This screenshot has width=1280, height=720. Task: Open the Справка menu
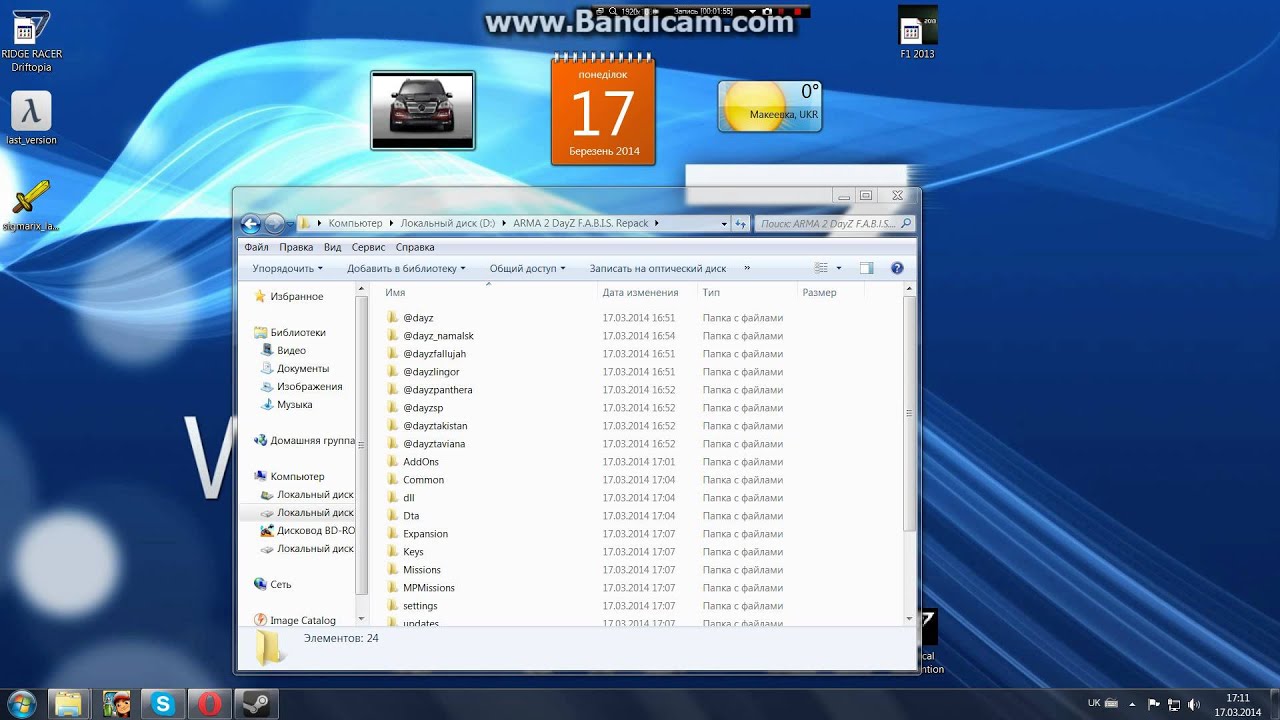[415, 247]
